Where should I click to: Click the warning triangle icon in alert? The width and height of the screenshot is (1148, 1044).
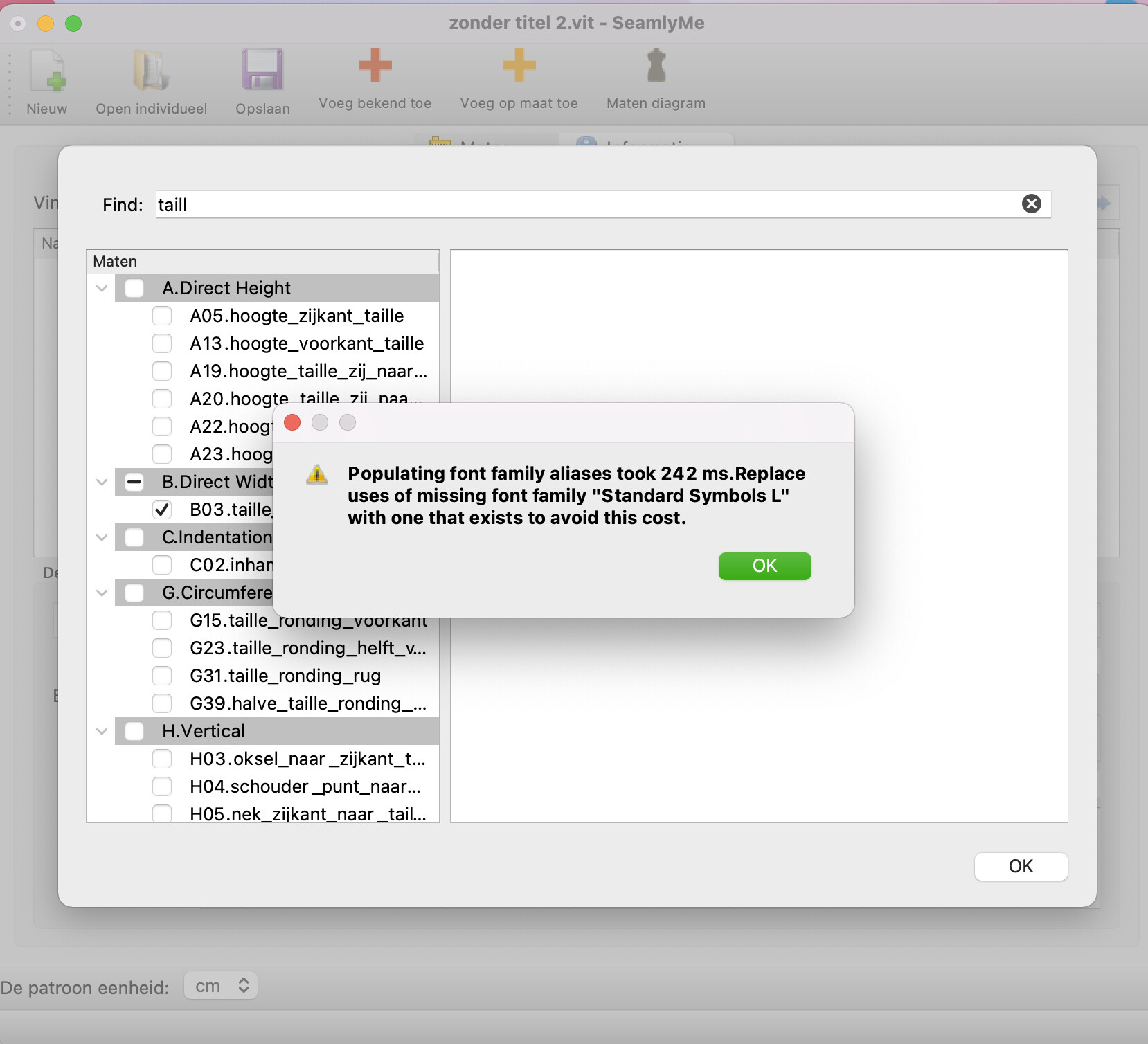point(317,474)
